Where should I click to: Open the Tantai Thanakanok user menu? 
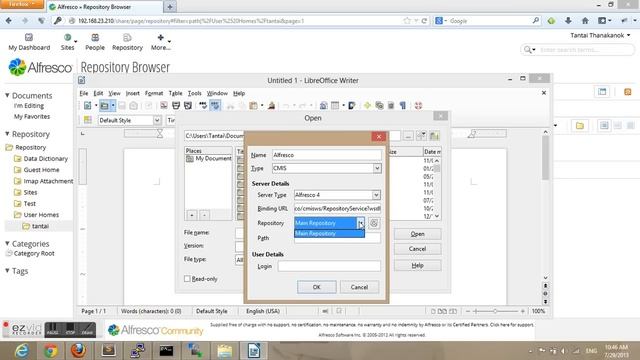600,36
